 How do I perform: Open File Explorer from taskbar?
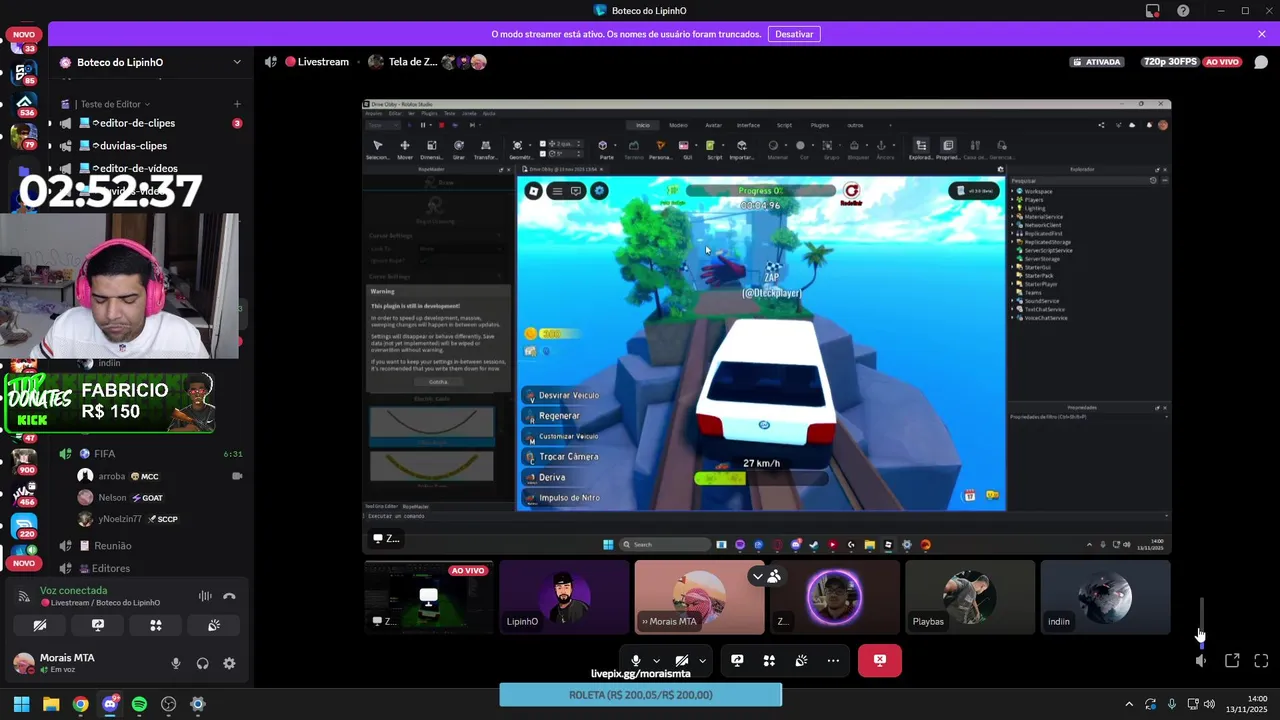pyautogui.click(x=51, y=704)
